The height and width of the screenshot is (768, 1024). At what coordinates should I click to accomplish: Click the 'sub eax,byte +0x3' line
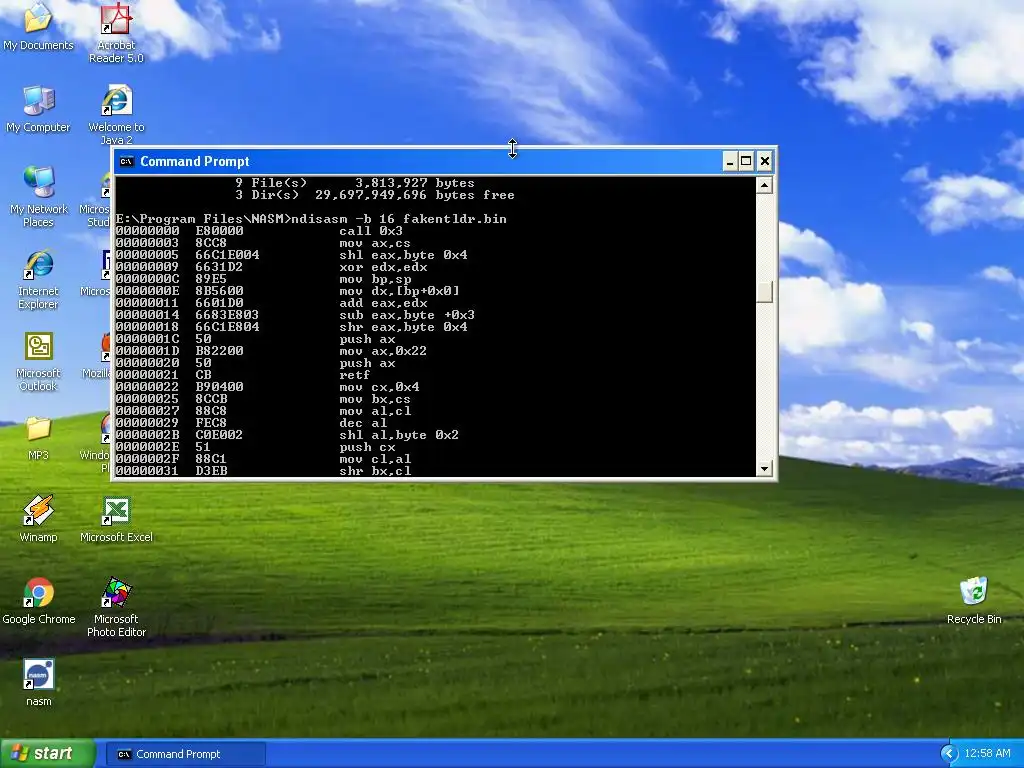pos(295,315)
